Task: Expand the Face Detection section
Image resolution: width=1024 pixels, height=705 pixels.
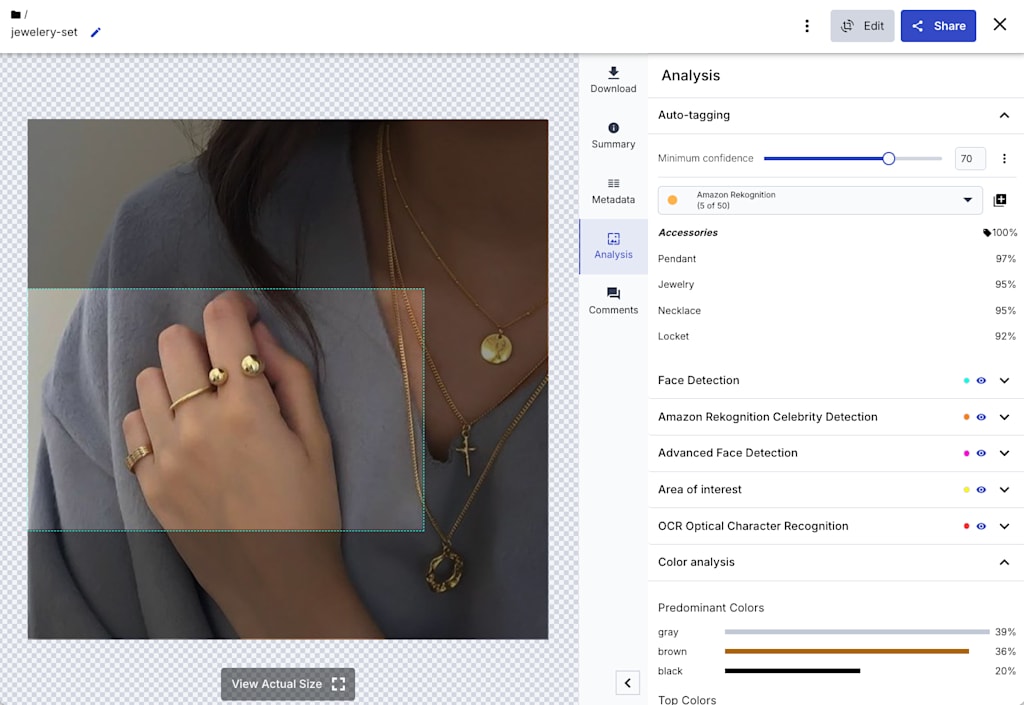Action: [1004, 381]
